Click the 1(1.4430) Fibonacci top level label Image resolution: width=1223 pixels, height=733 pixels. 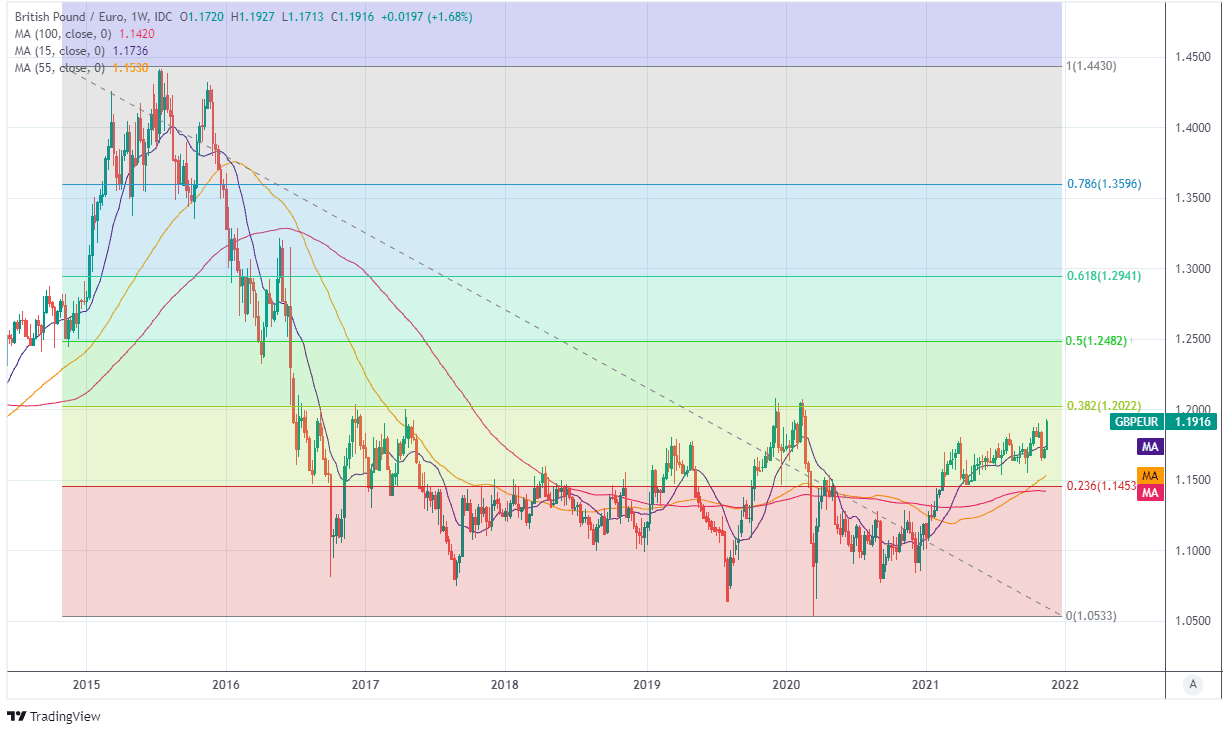click(1090, 66)
